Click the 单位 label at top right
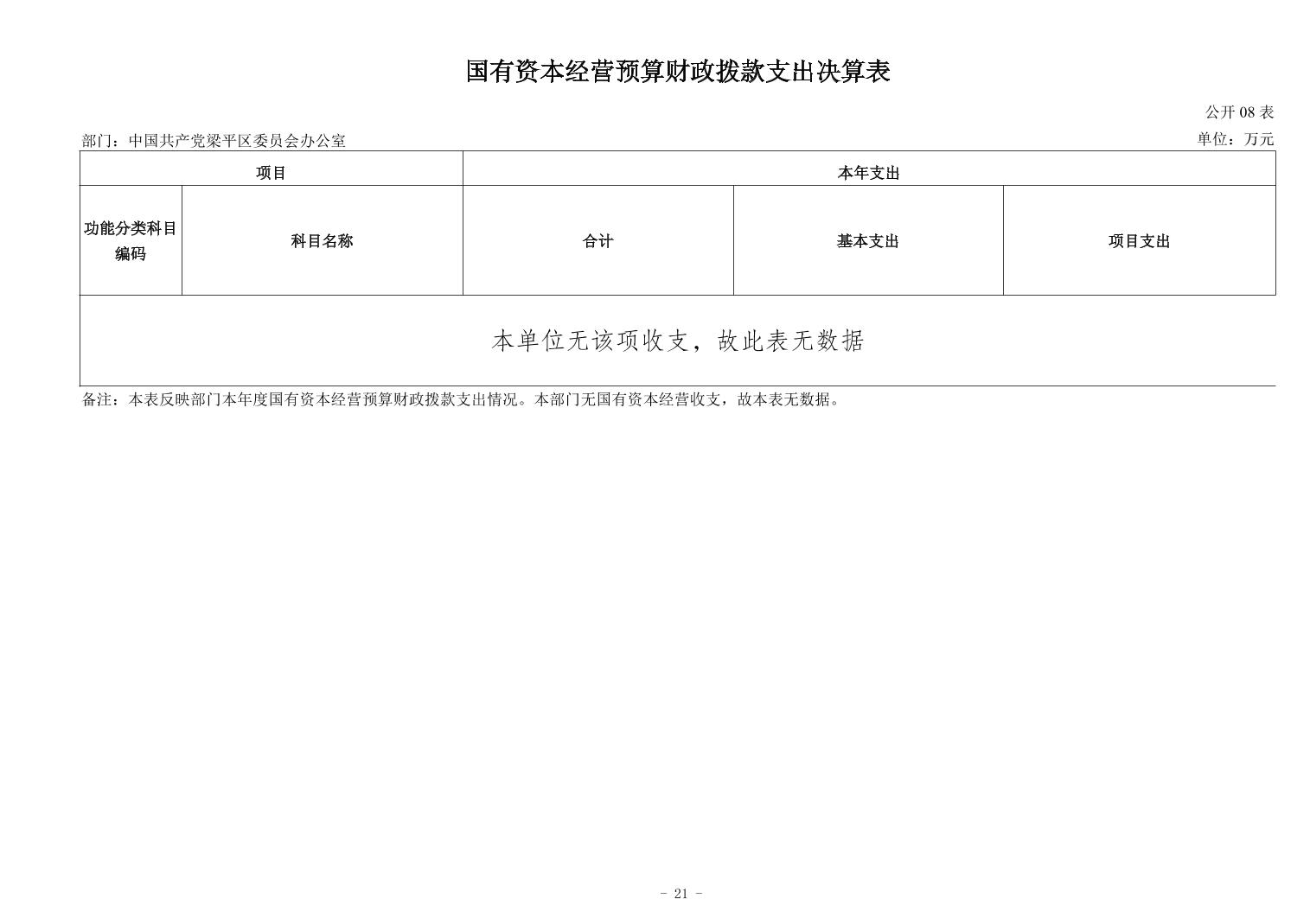Image resolution: width=1310 pixels, height=924 pixels. pos(1213,139)
